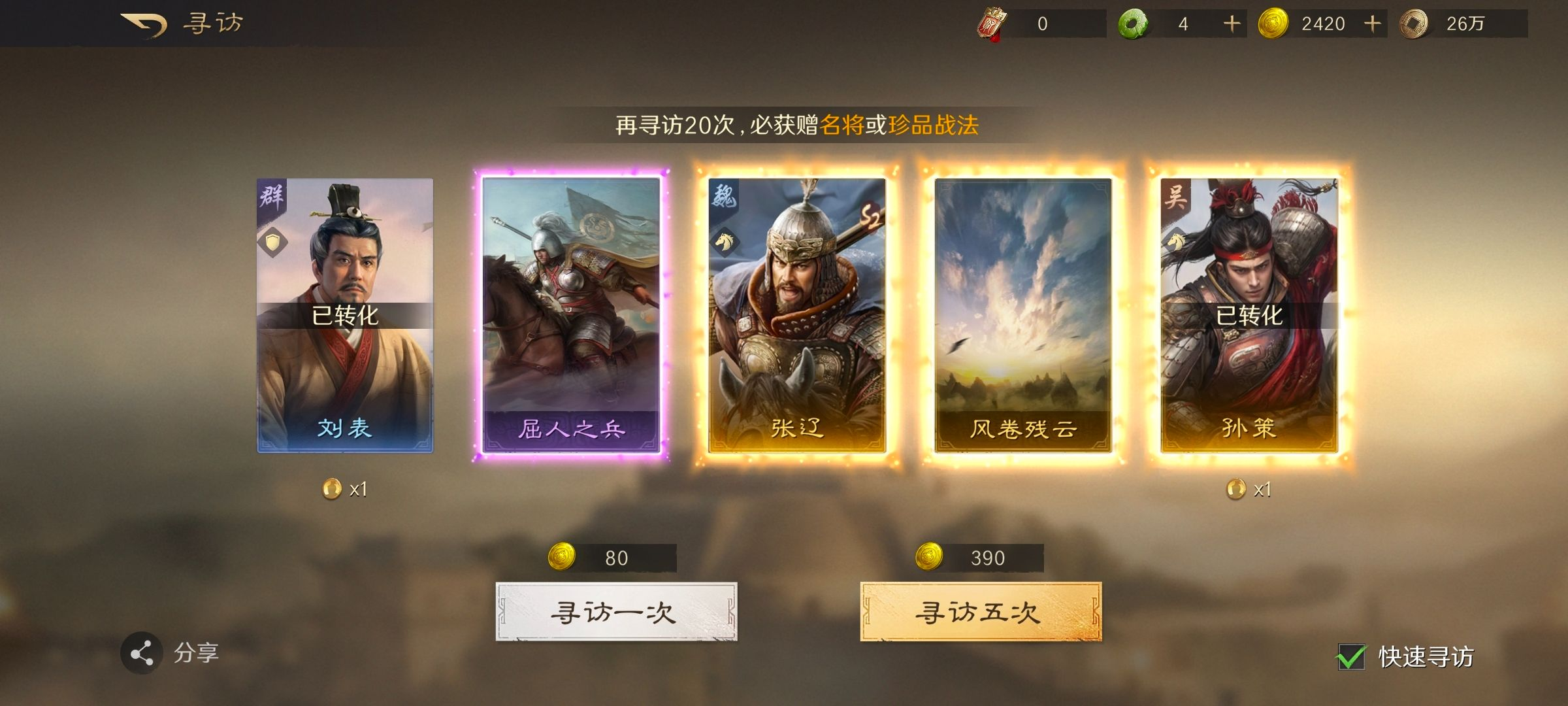
Task: Tap the cavalry horse icon on 张辽 card
Action: (x=724, y=243)
